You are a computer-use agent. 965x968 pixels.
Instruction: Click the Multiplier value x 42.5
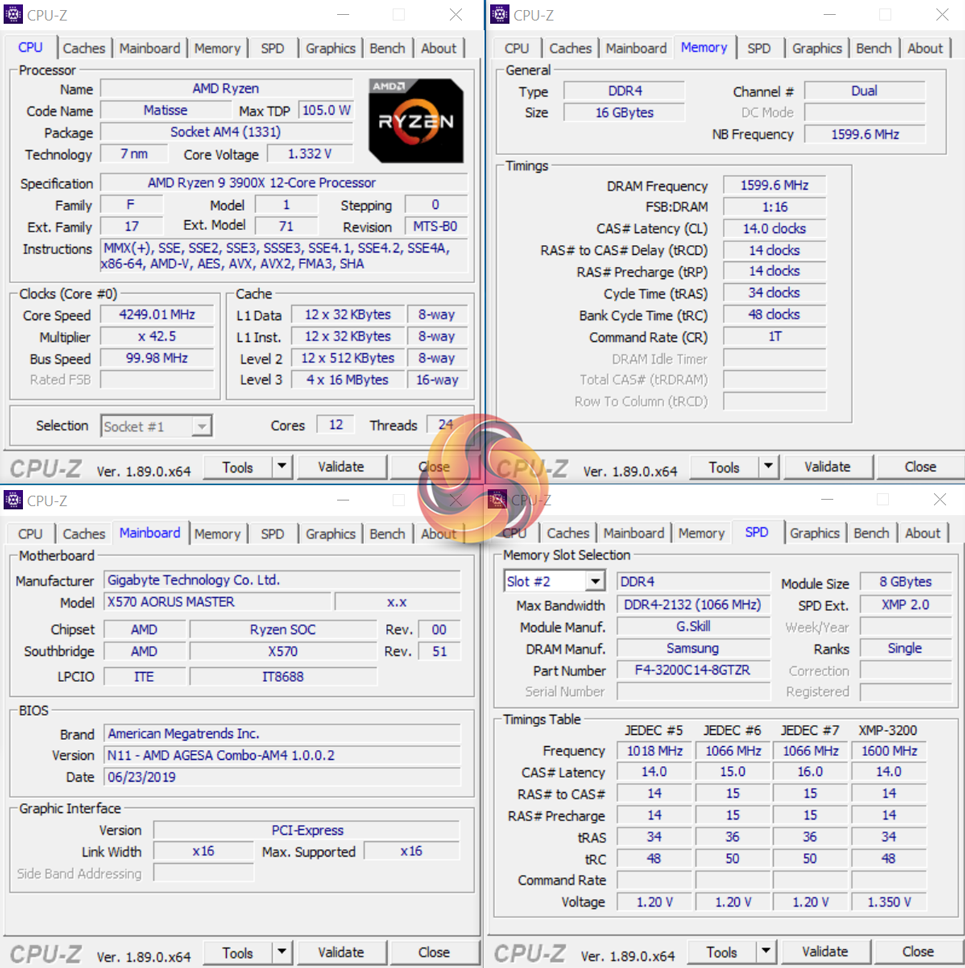click(x=157, y=336)
